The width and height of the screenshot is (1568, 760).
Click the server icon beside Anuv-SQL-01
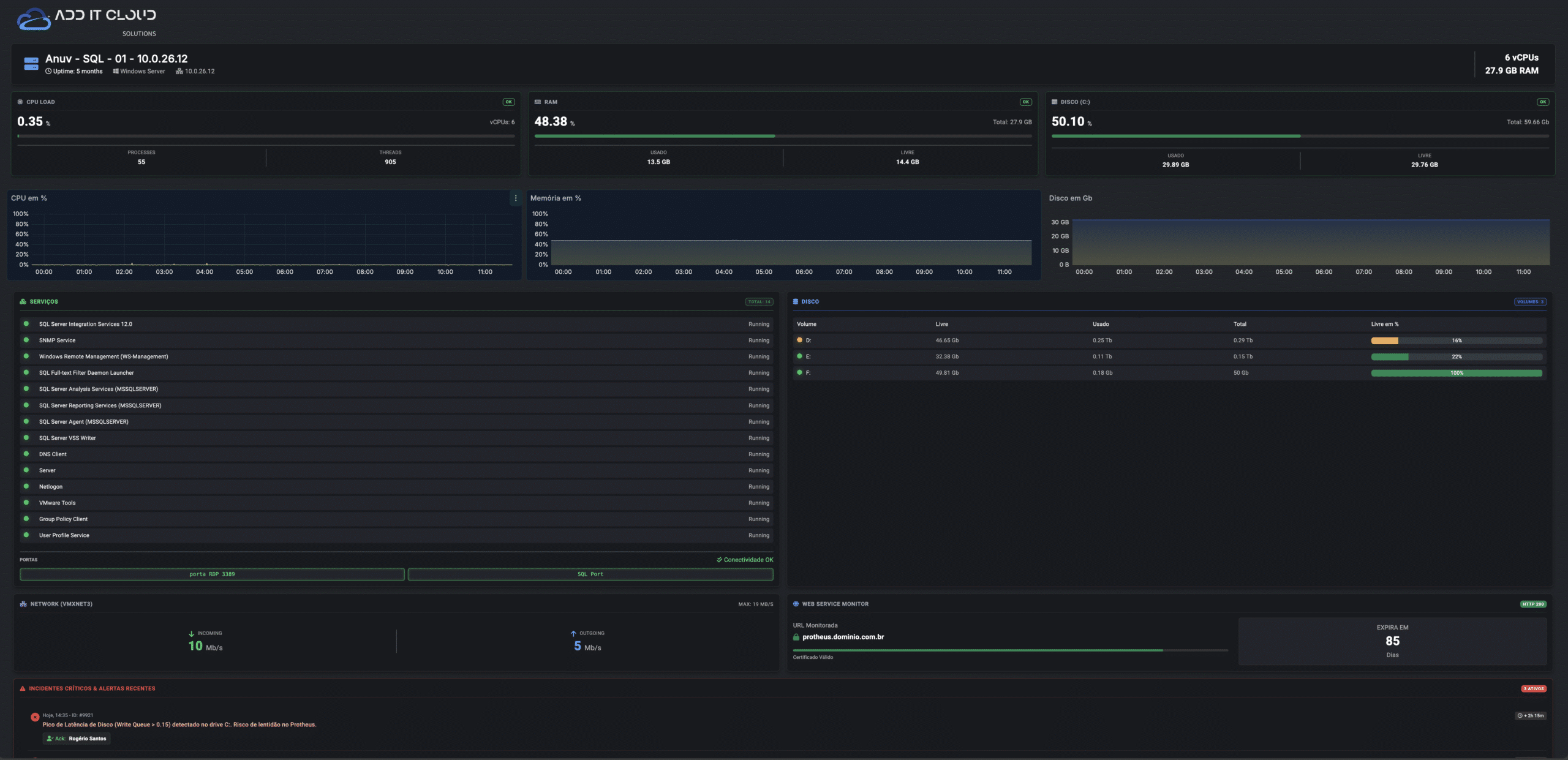(31, 63)
